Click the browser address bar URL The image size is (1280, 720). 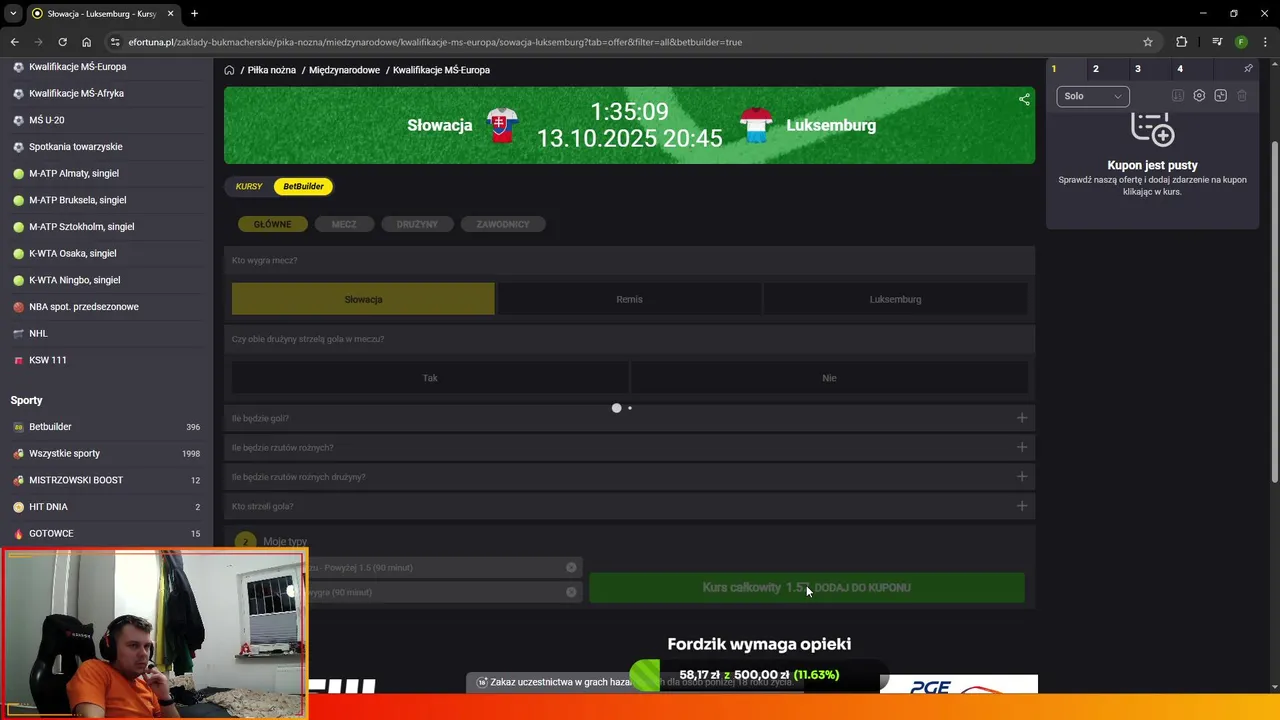(435, 42)
